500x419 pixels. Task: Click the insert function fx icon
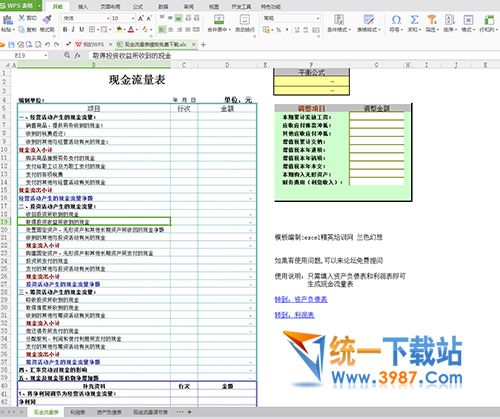77,55
